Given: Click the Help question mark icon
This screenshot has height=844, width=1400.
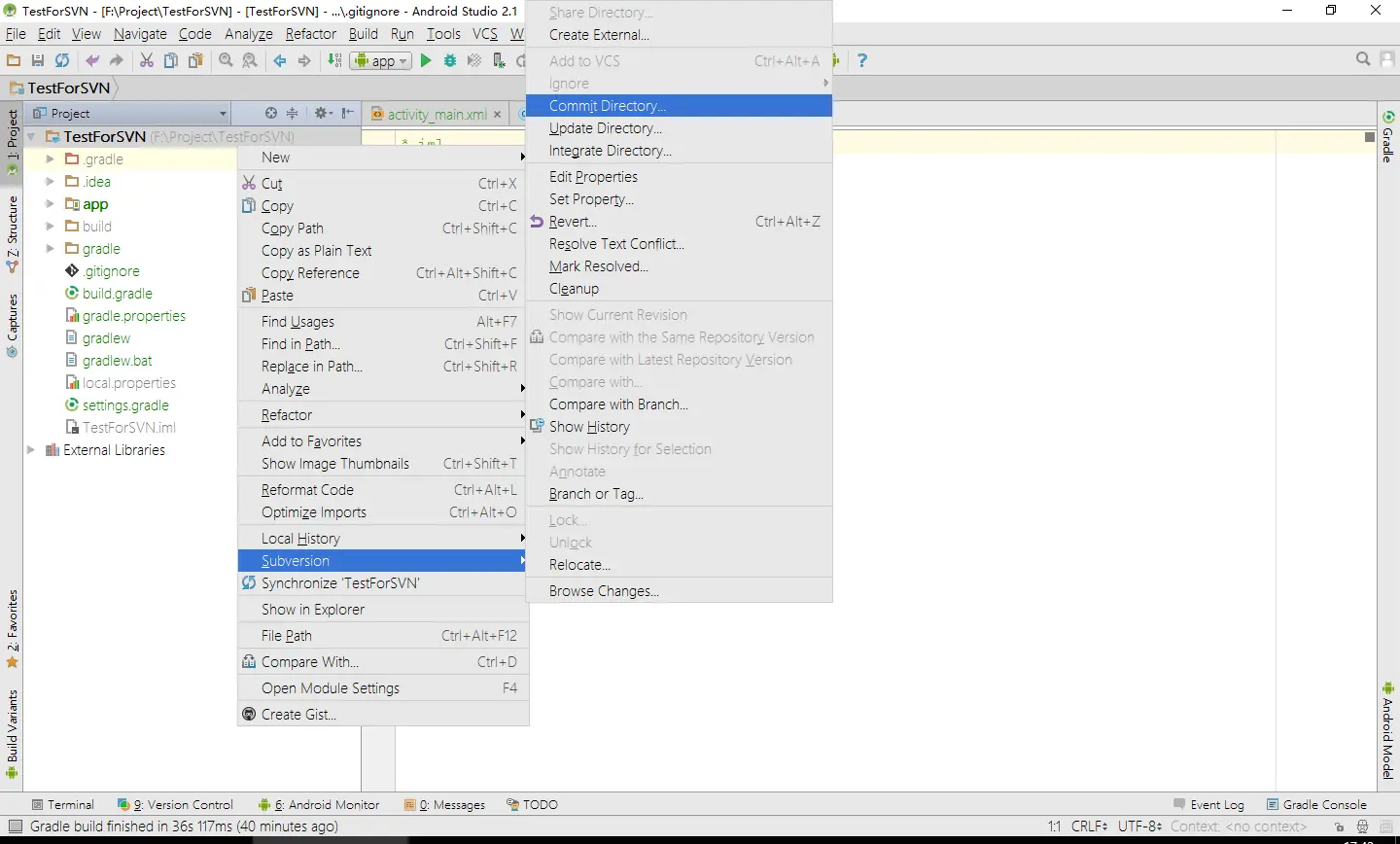Looking at the screenshot, I should (862, 60).
